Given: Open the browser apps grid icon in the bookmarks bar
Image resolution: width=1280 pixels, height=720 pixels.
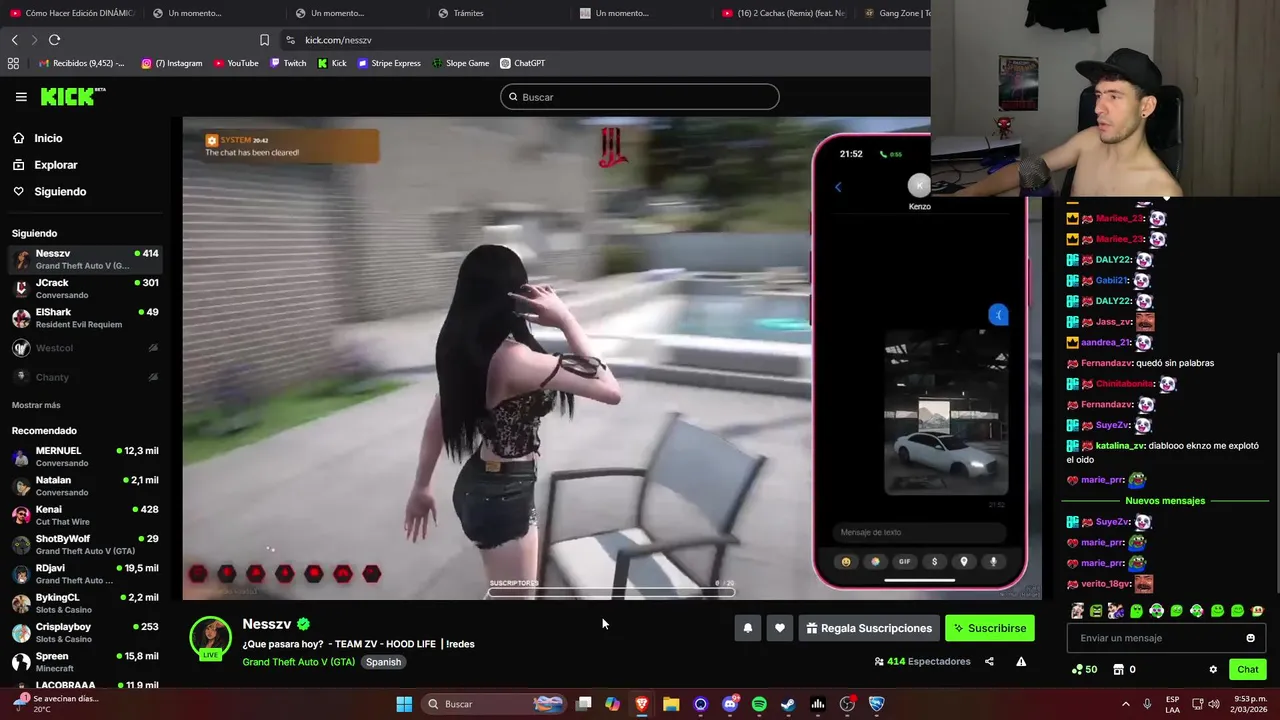Looking at the screenshot, I should [13, 63].
